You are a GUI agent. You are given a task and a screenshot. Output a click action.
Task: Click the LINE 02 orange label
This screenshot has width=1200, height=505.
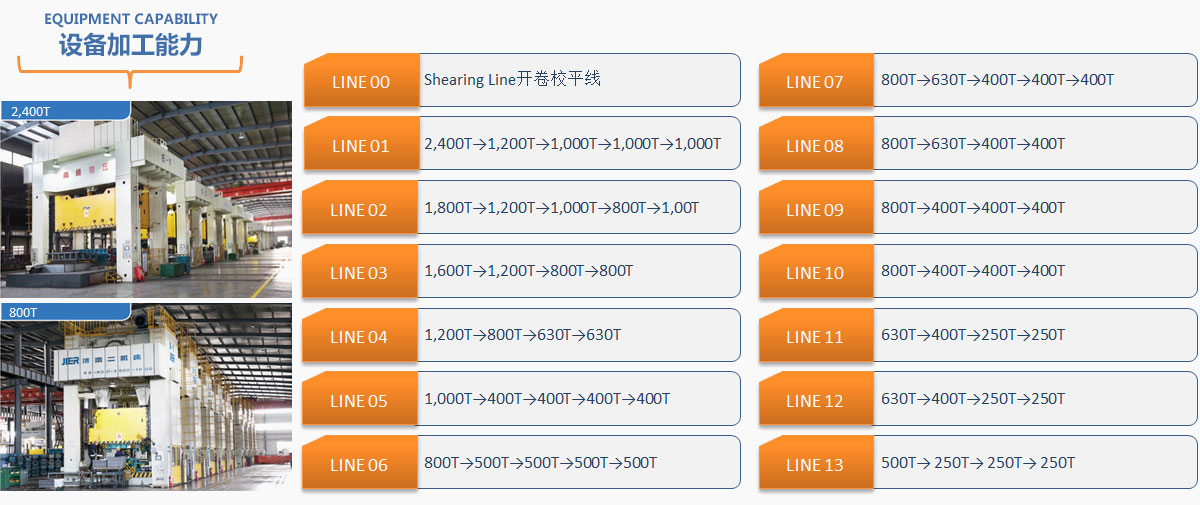(359, 210)
